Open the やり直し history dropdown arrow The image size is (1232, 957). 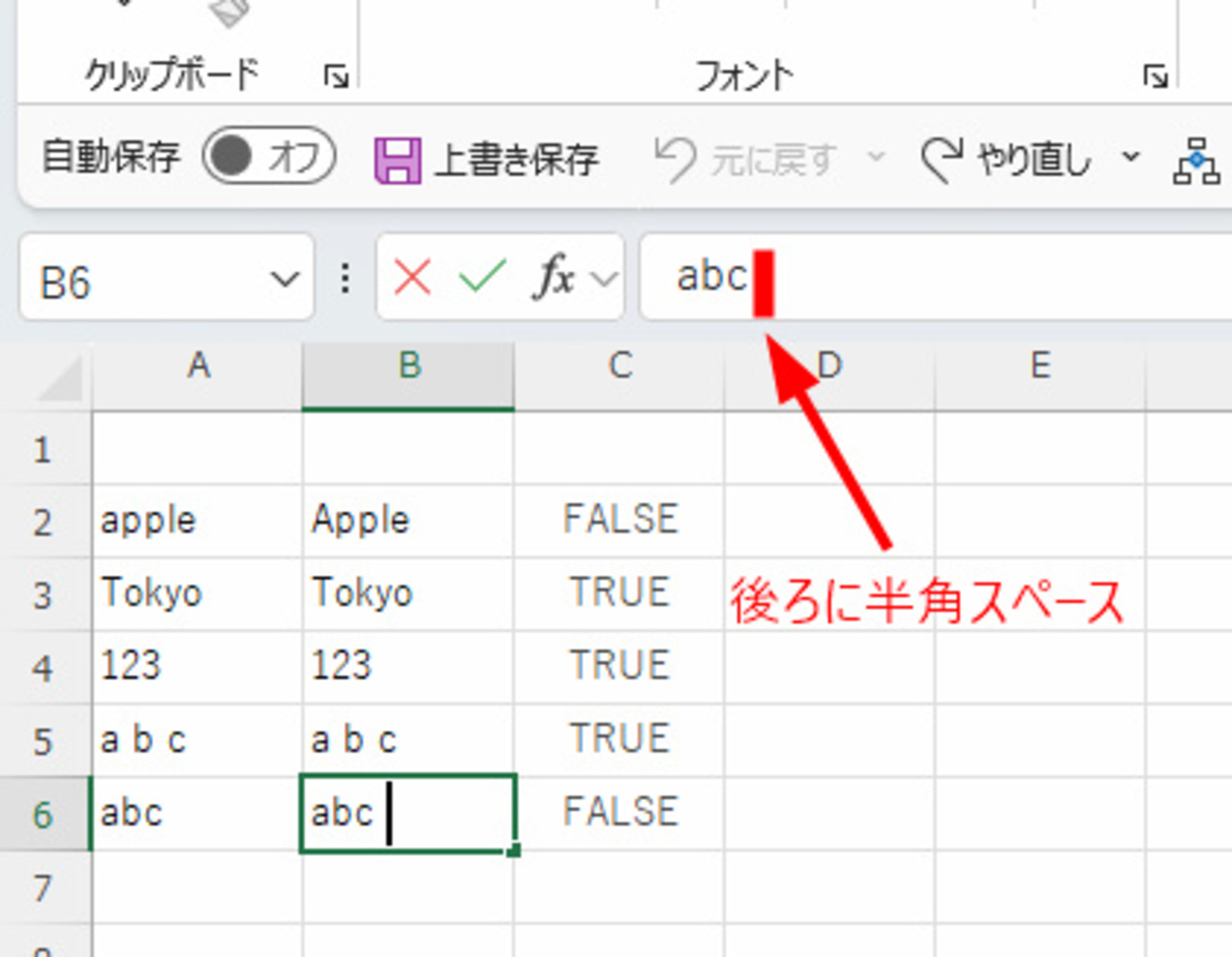pos(1131,156)
